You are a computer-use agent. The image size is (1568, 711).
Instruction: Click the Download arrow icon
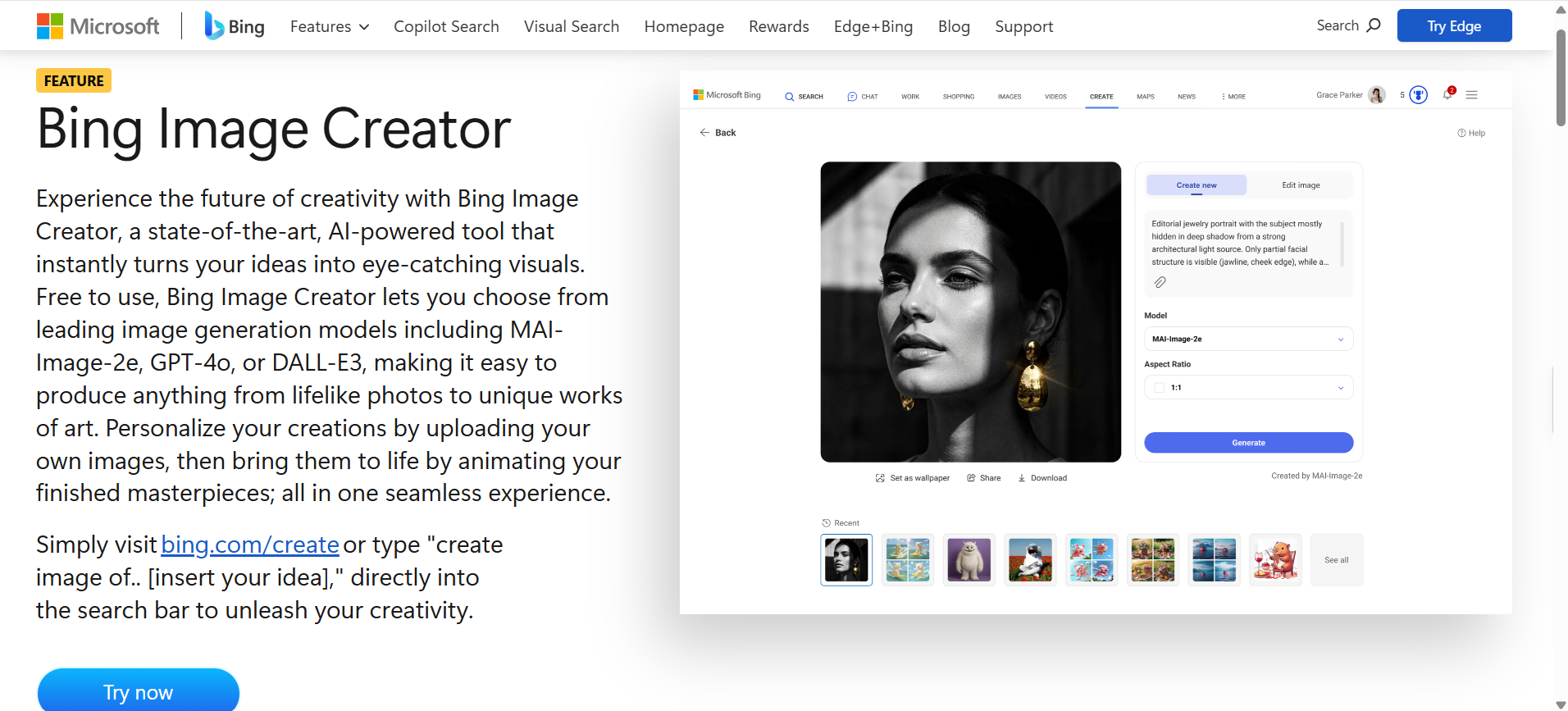coord(1022,478)
